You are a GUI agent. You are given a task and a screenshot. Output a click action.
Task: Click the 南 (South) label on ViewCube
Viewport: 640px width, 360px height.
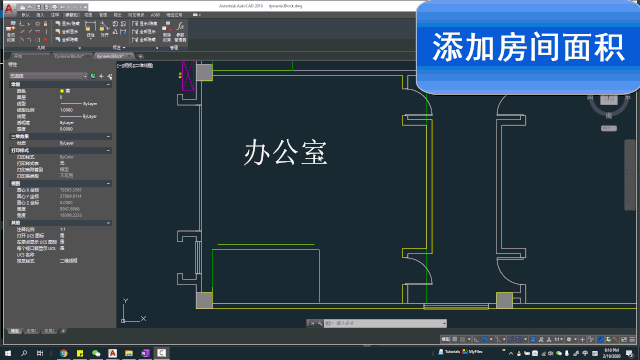point(609,116)
